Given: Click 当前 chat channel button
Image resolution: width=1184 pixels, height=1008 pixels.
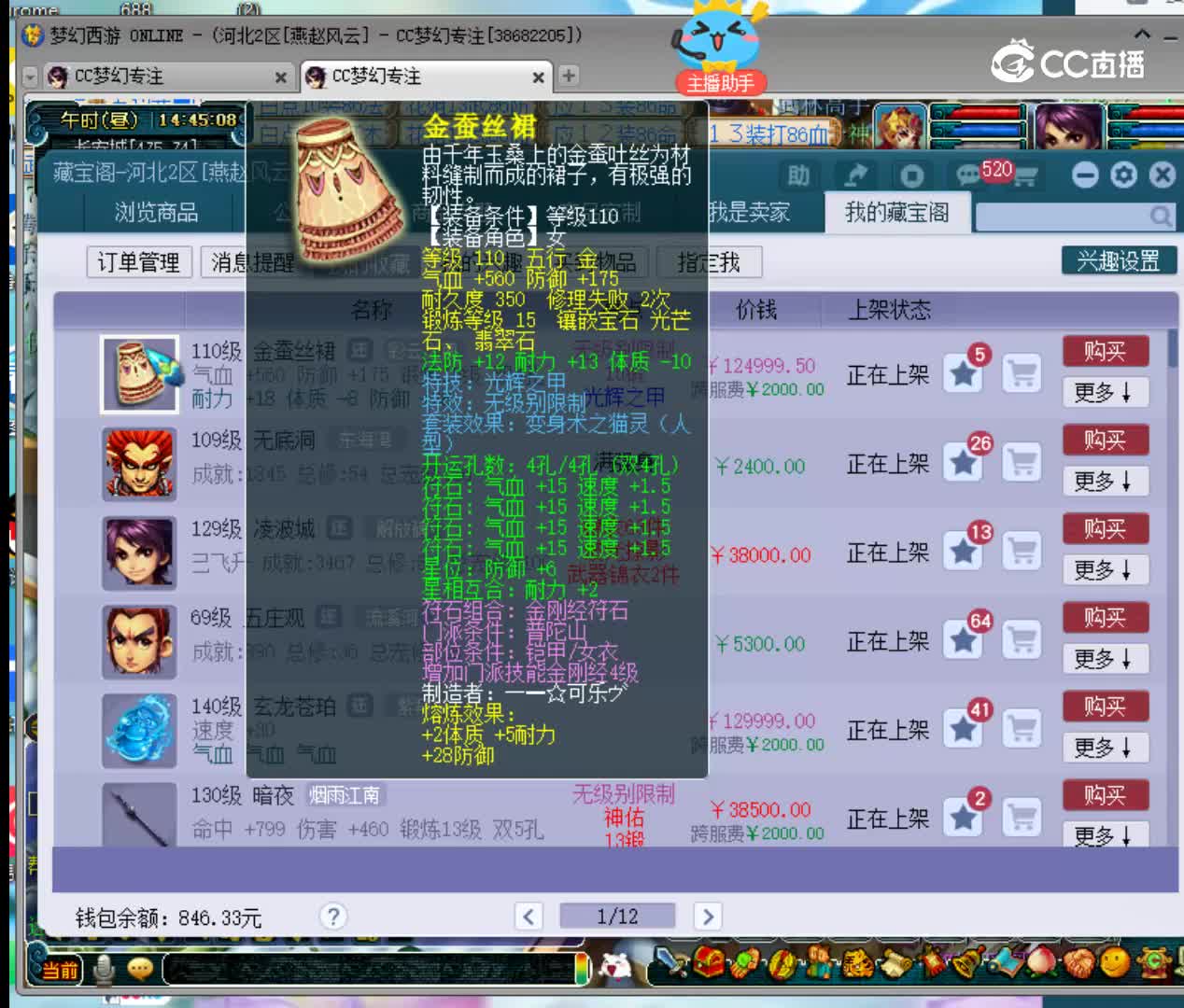Looking at the screenshot, I should 59,970.
